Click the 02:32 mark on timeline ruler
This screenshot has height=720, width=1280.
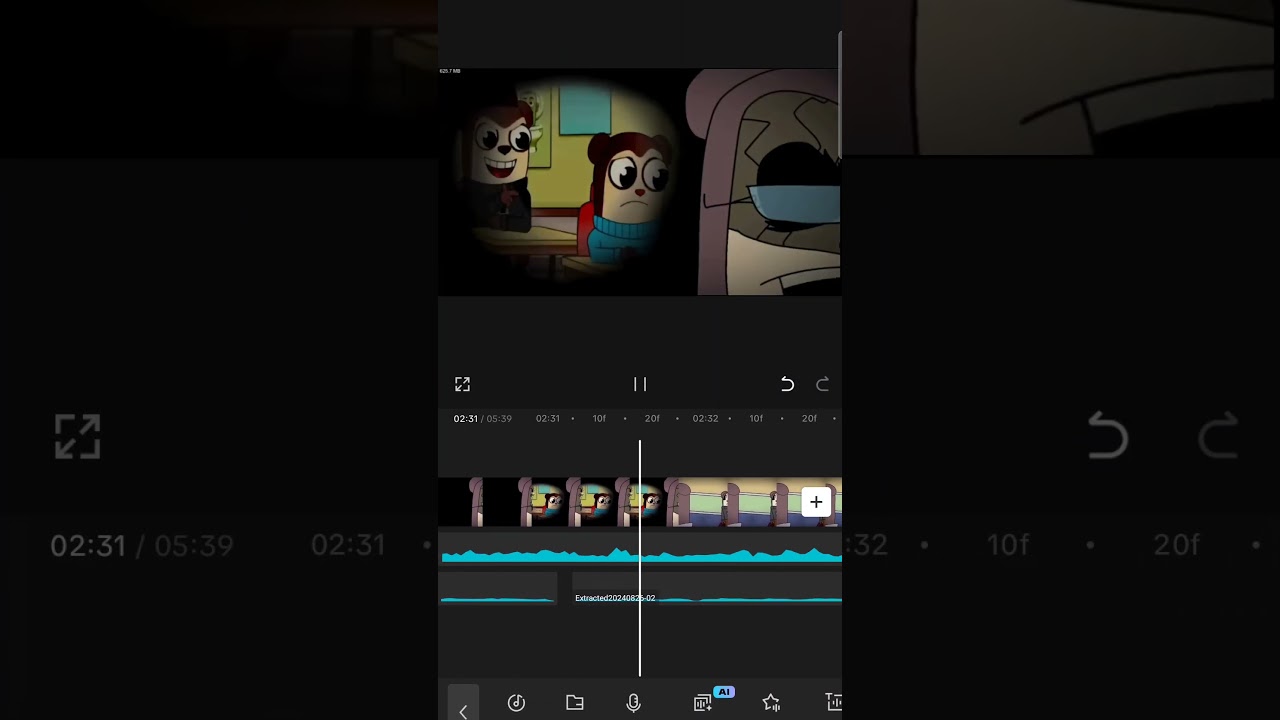tap(705, 419)
